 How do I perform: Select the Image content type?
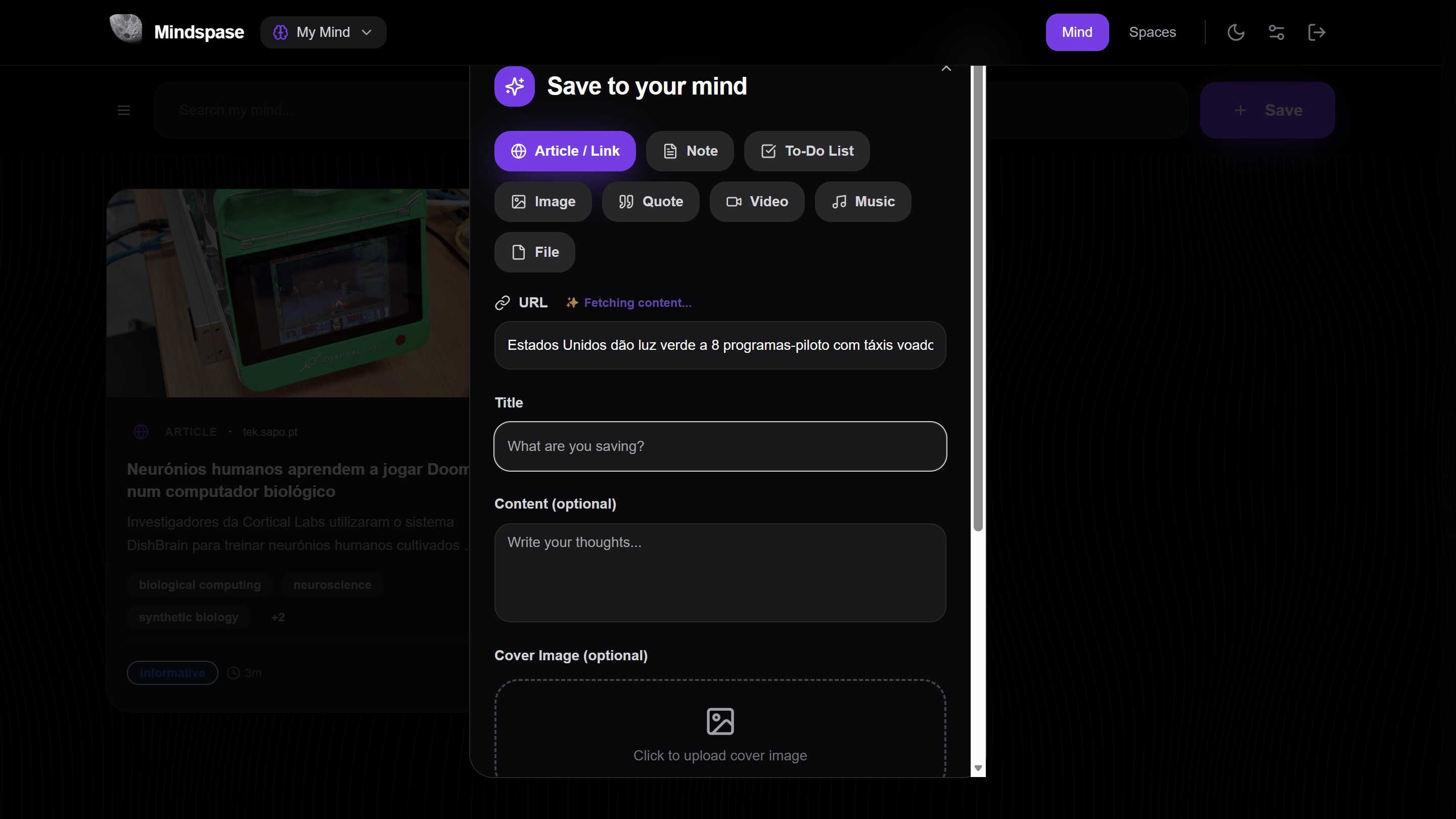point(542,202)
